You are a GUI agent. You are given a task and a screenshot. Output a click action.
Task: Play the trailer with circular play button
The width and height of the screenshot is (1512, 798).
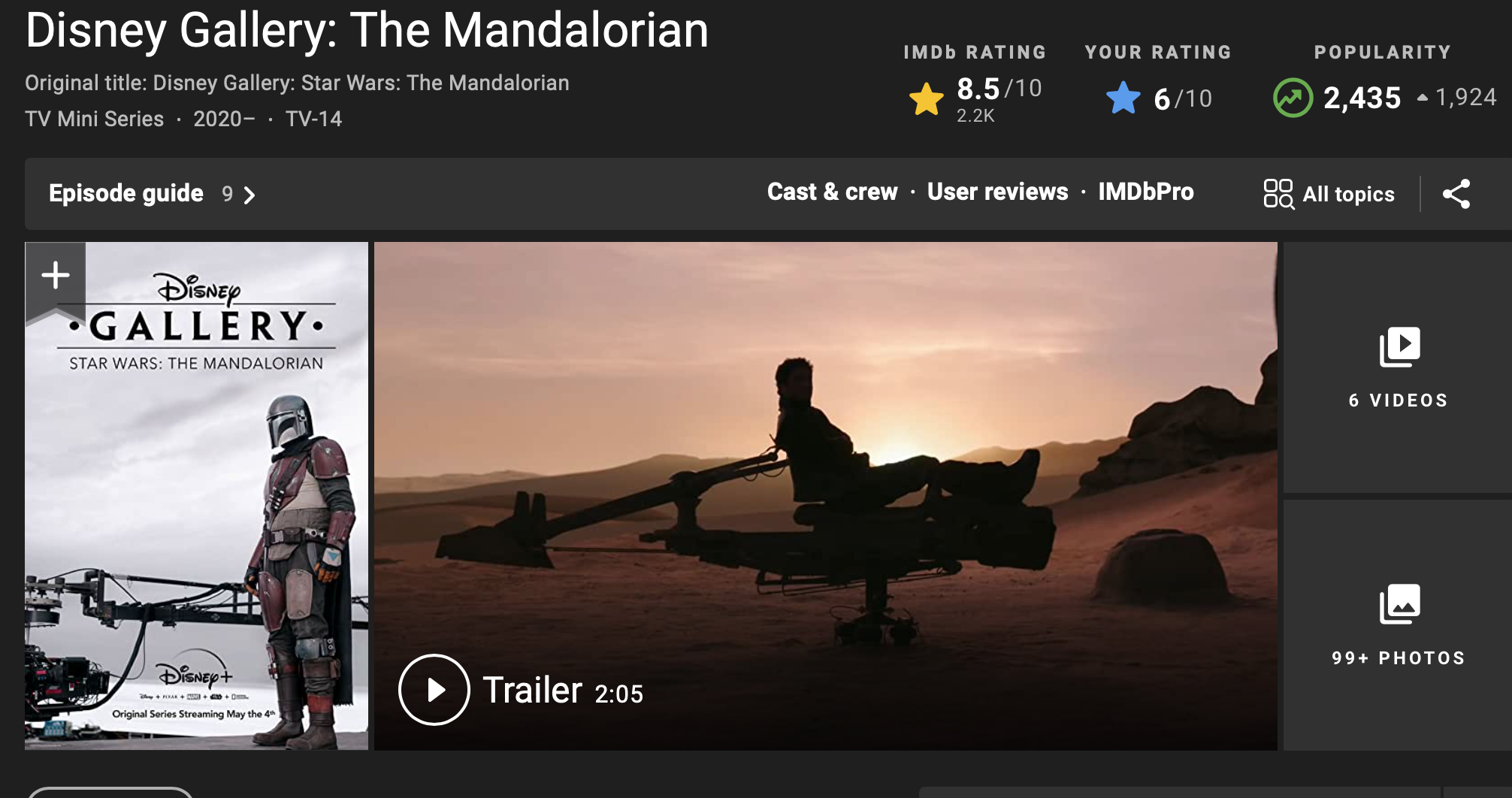(434, 690)
